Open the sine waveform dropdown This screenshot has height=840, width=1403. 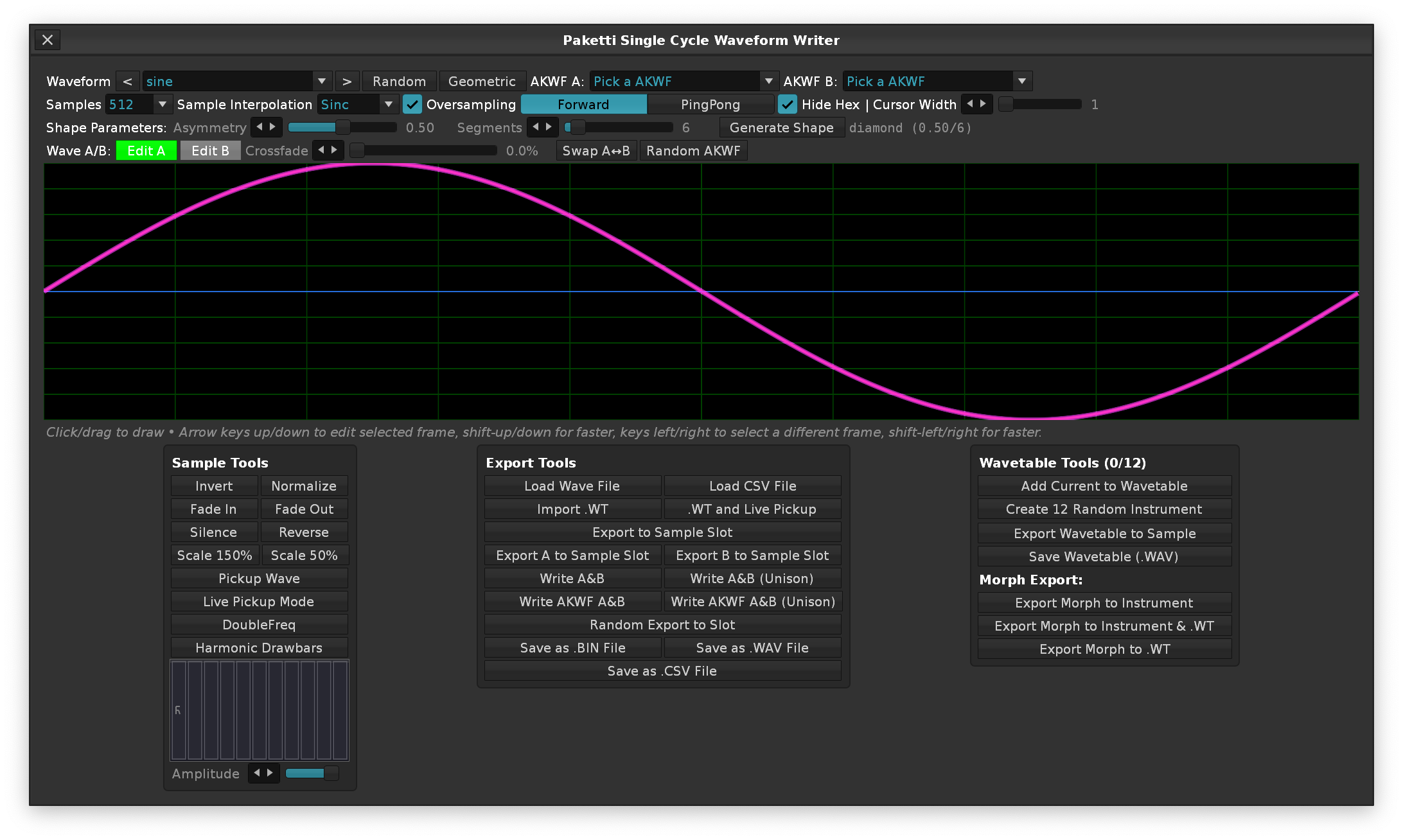pos(236,82)
